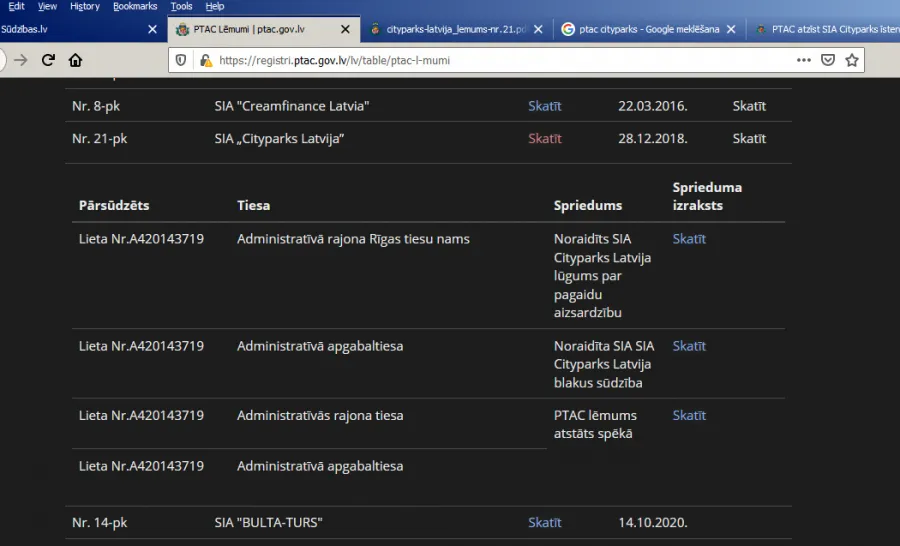Select the Nr. 8-pk row label
The image size is (900, 546).
click(x=96, y=106)
